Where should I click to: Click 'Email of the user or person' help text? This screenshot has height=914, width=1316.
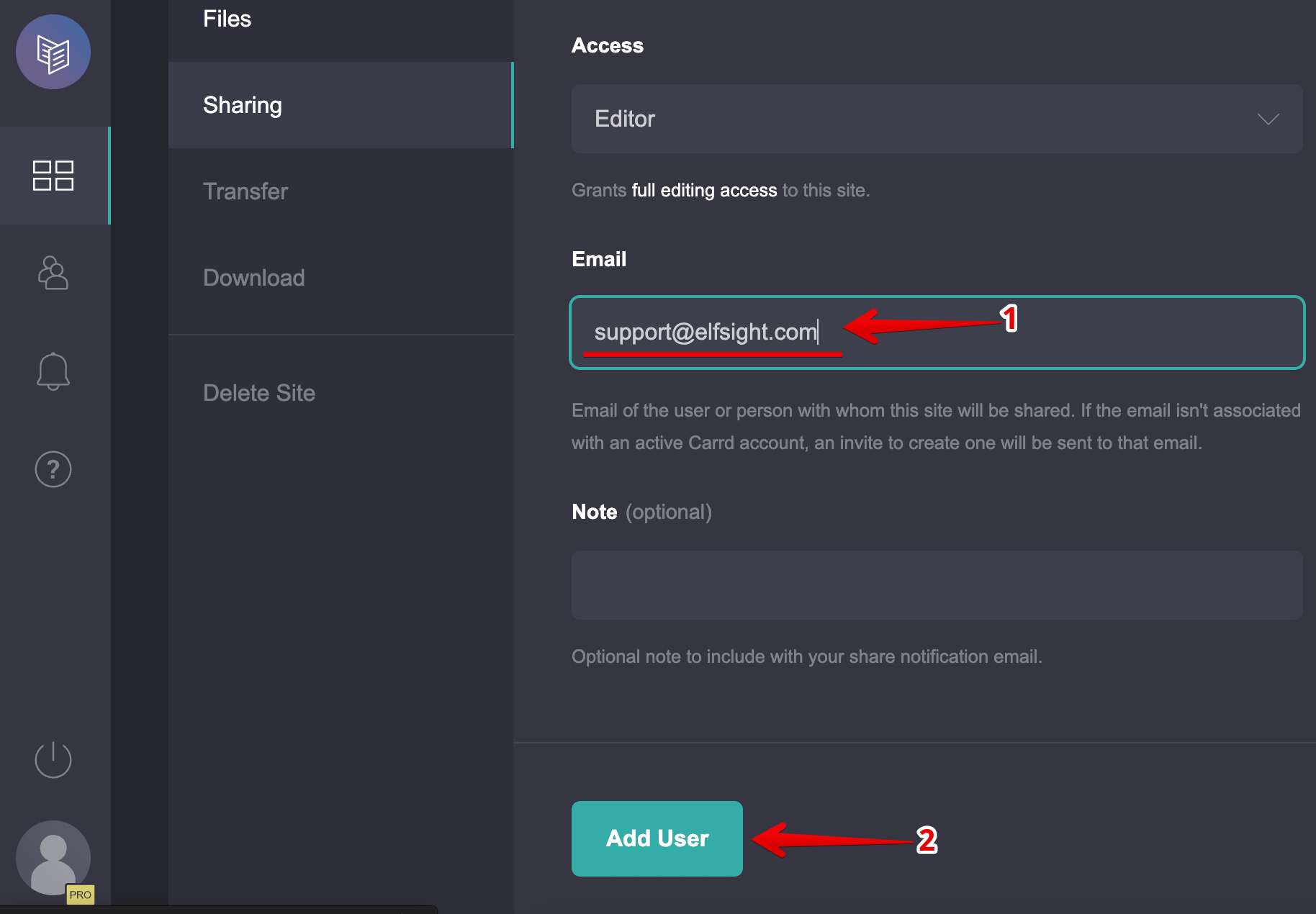936,427
